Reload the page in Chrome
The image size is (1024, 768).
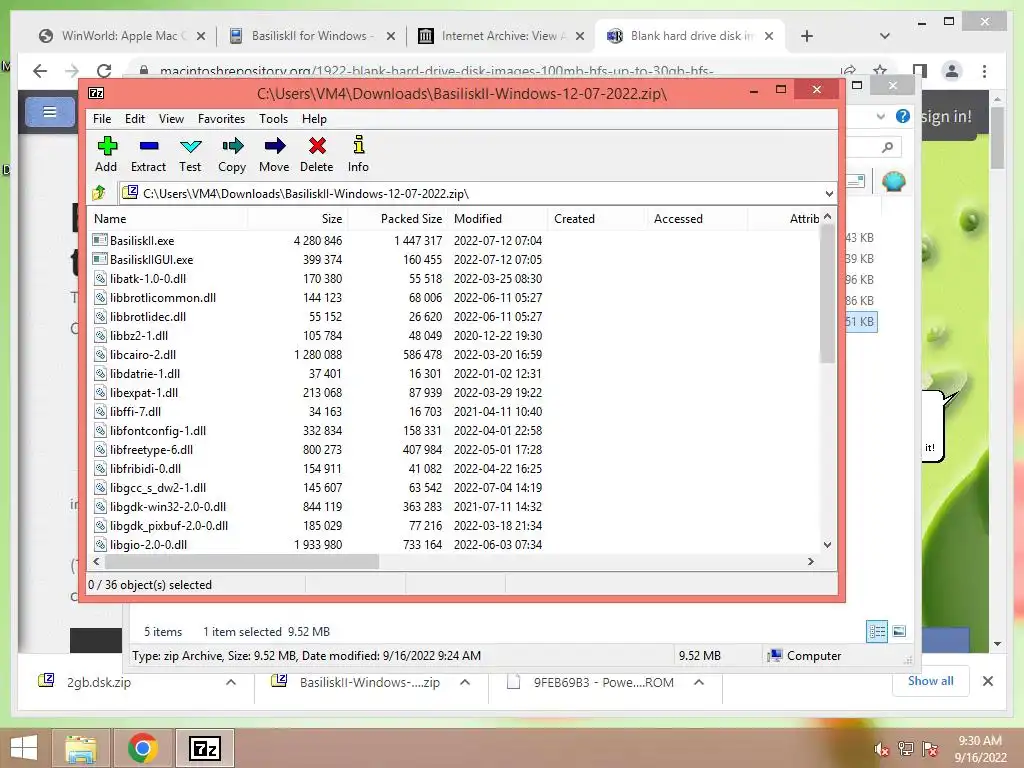(x=104, y=71)
